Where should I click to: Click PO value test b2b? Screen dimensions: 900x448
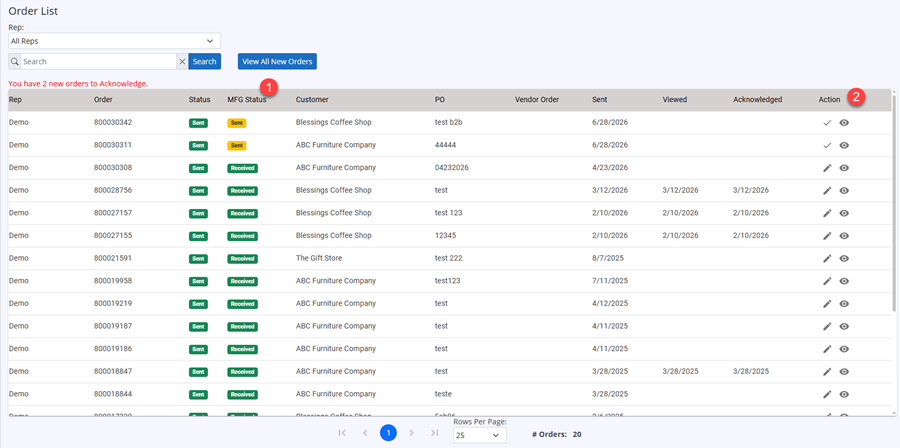pos(449,122)
